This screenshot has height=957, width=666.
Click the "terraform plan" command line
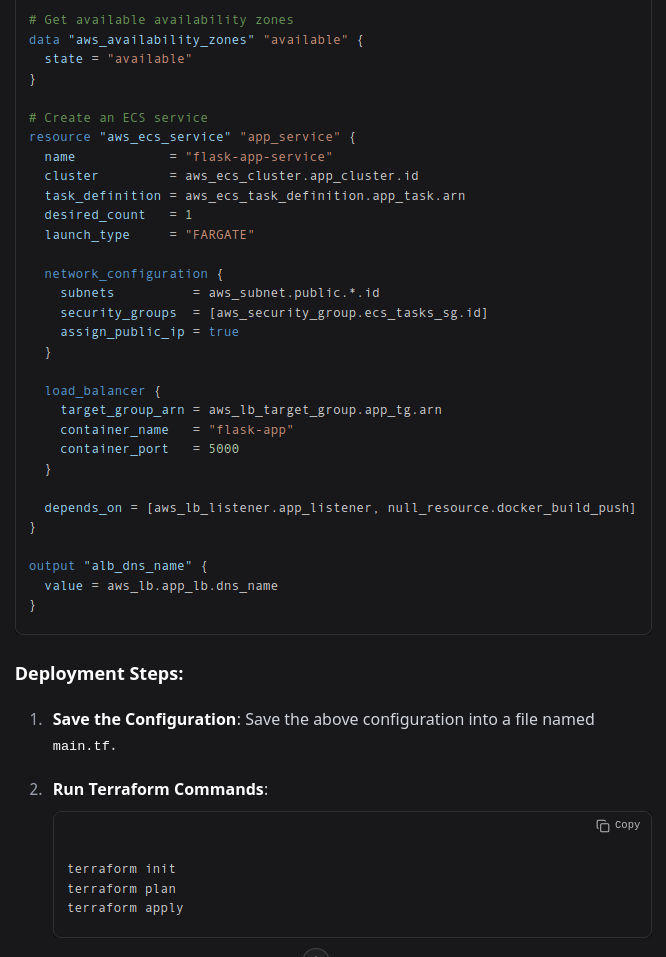tap(121, 888)
